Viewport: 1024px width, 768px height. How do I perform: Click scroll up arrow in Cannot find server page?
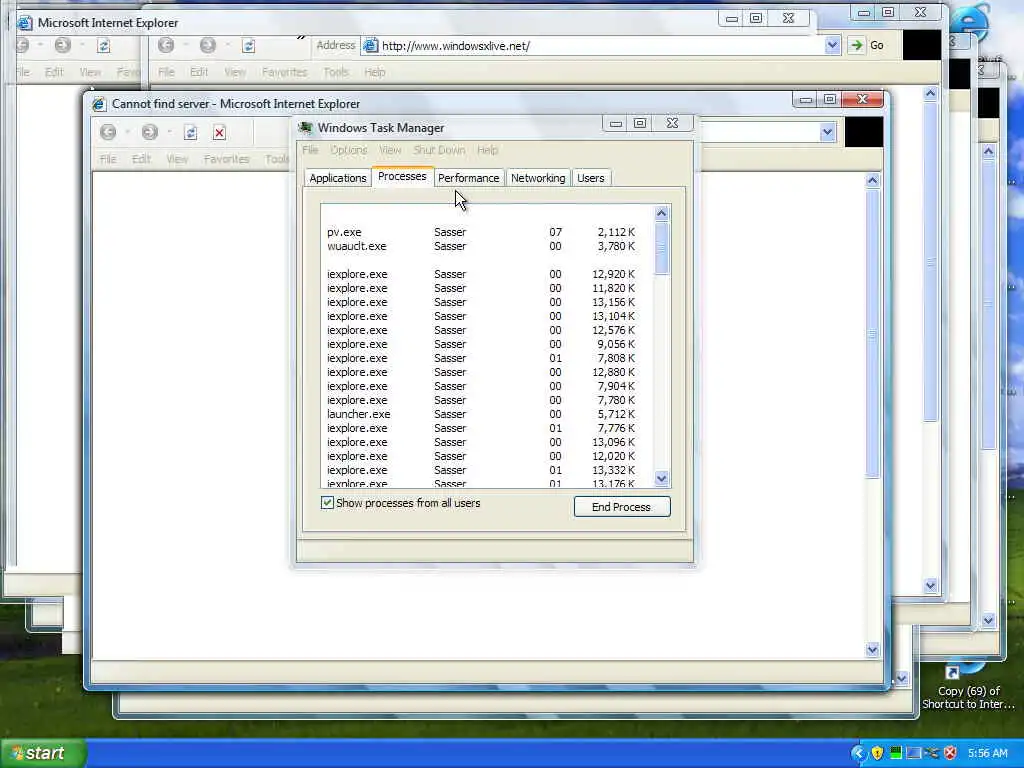click(x=872, y=180)
